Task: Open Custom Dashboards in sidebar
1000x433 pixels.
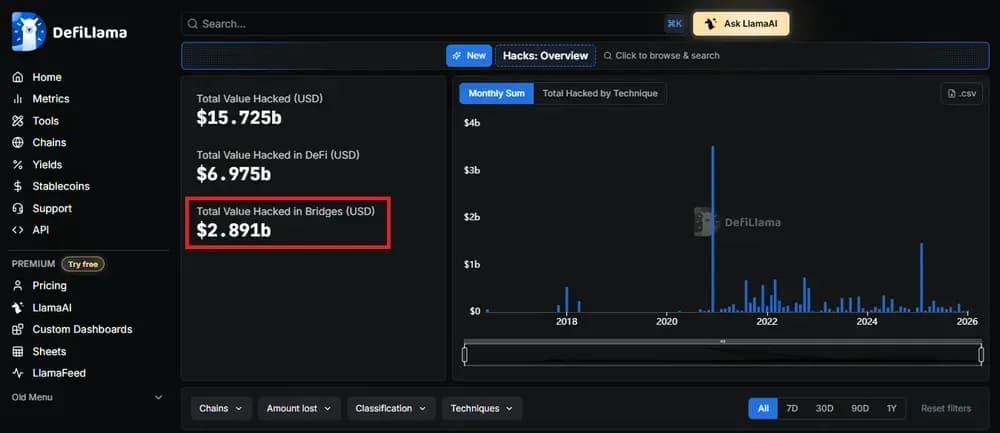Action: click(81, 329)
